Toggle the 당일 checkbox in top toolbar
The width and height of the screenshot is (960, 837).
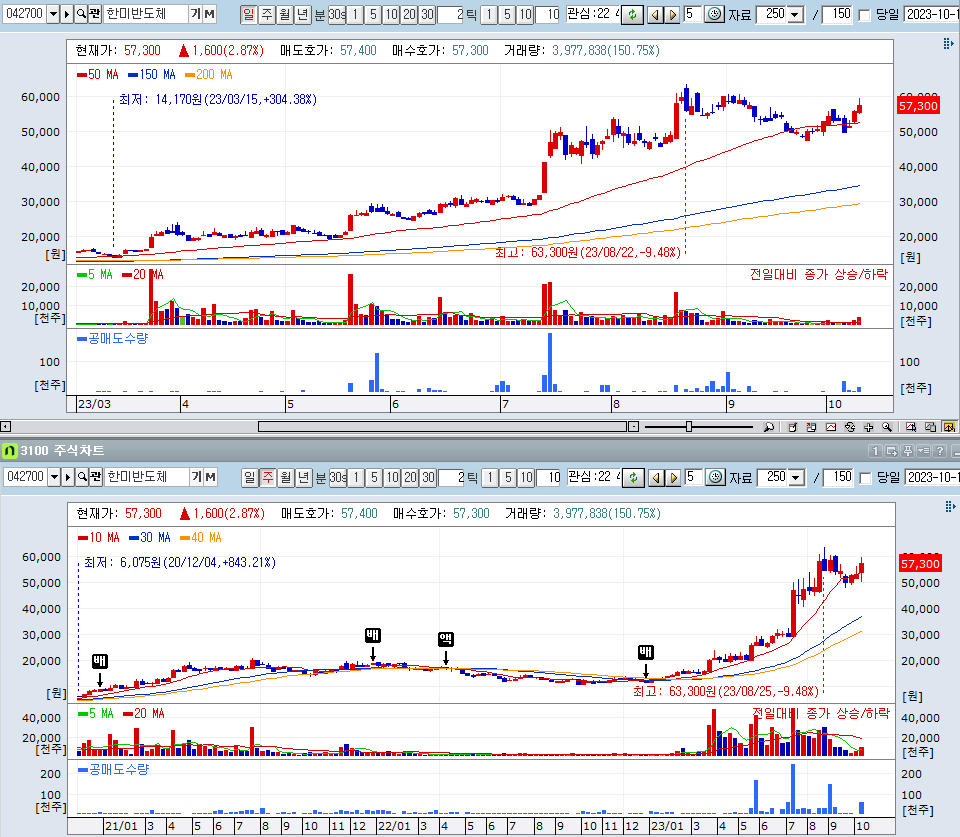pyautogui.click(x=864, y=15)
